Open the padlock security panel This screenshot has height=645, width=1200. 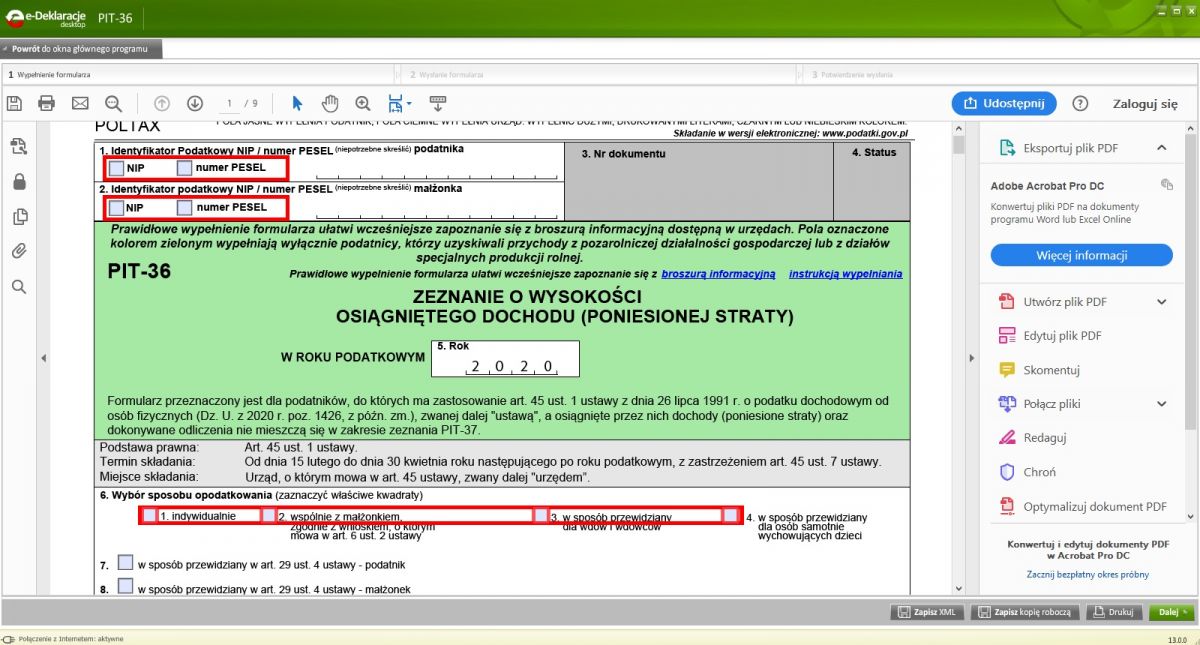18,182
